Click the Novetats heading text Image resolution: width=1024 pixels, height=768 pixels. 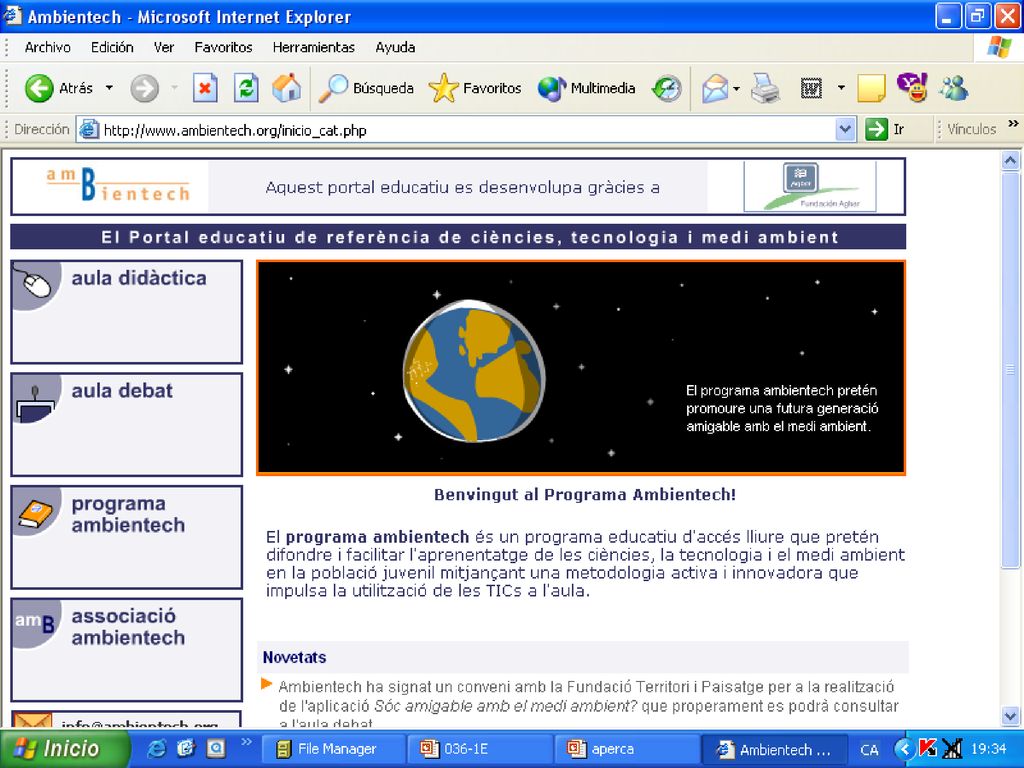[x=294, y=658]
